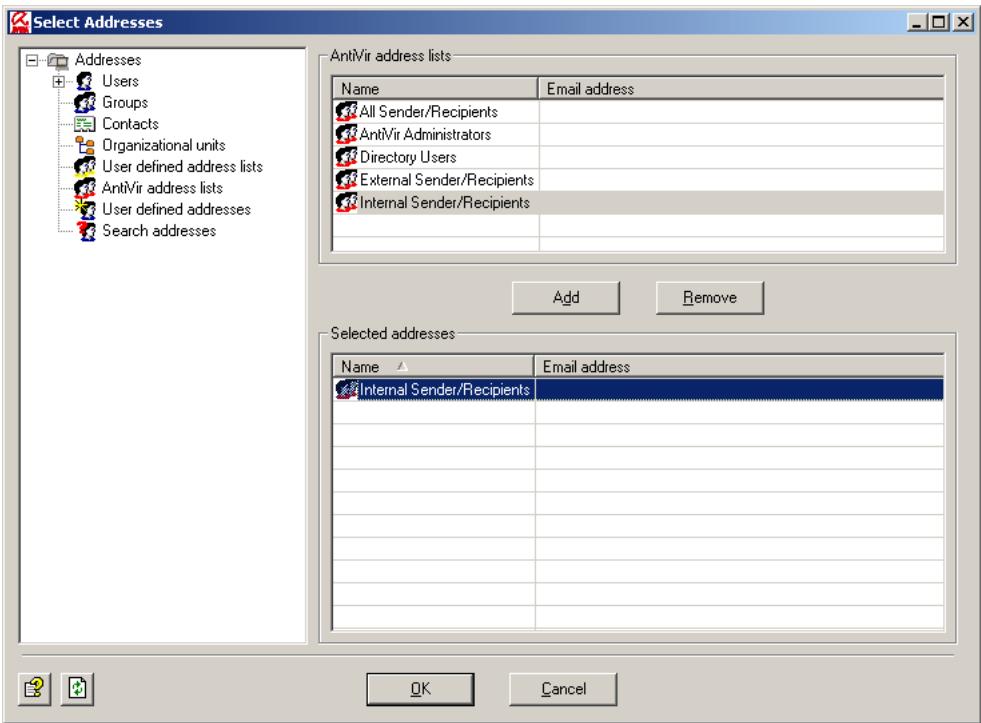Select Internal Sender/Recipients in Selected addresses
981x723 pixels.
pos(638,389)
